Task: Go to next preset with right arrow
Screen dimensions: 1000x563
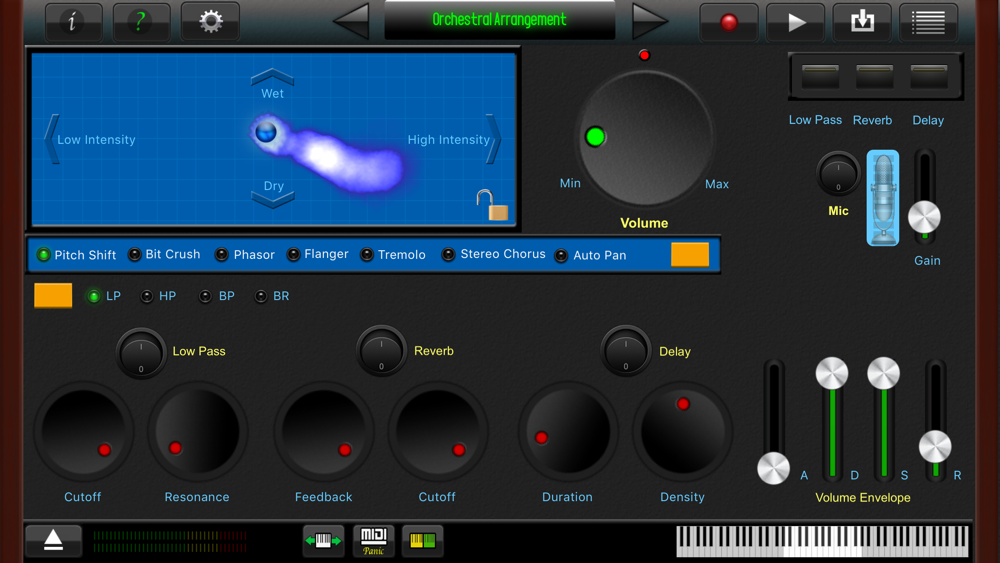Action: pyautogui.click(x=650, y=21)
